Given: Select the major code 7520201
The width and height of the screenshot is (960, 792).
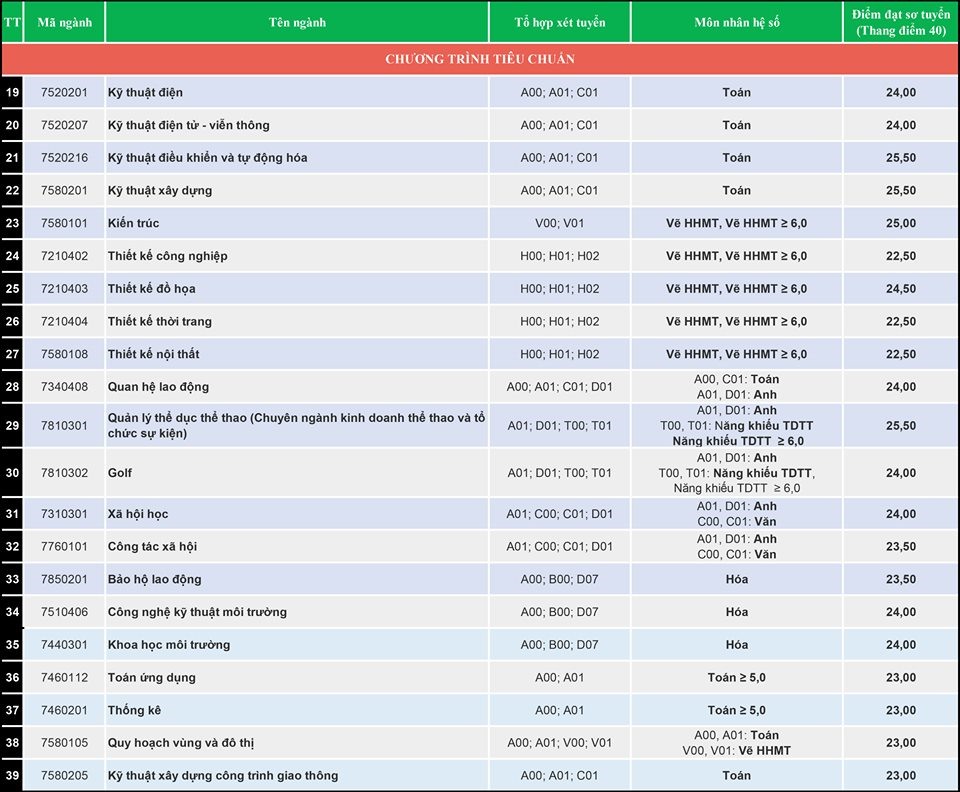Looking at the screenshot, I should click(64, 92).
